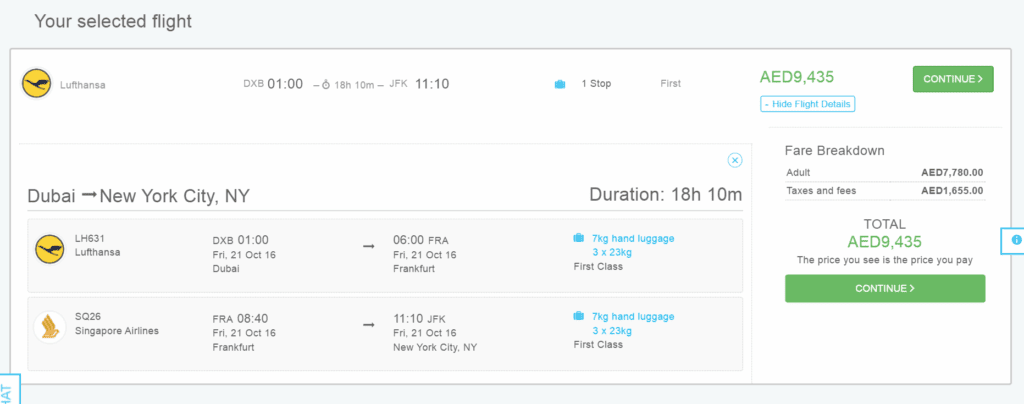Select the LH631 Dubai to Frankfurt segment
This screenshot has width=1024, height=404.
point(385,256)
